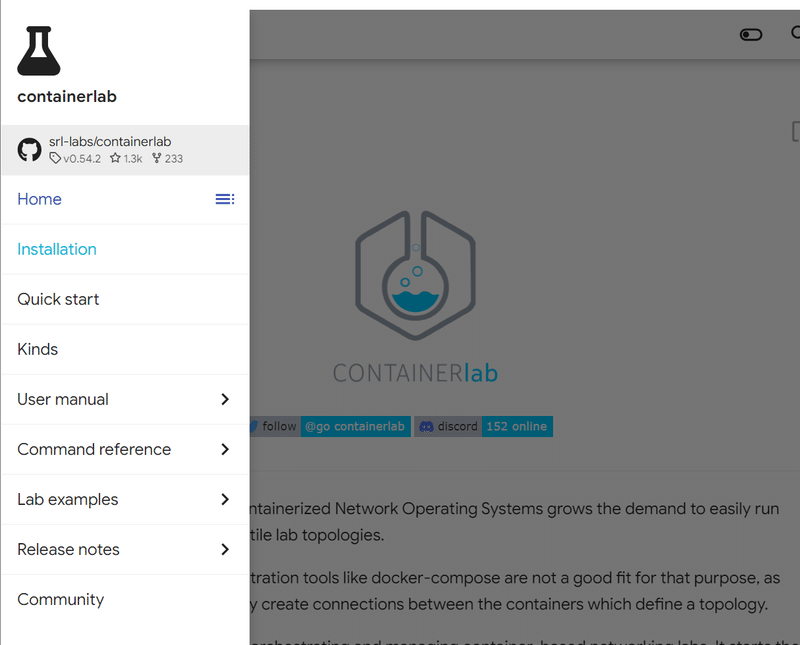Screen dimensions: 800x645
Task: Click the repository fork icon showing 233
Action: tap(167, 158)
